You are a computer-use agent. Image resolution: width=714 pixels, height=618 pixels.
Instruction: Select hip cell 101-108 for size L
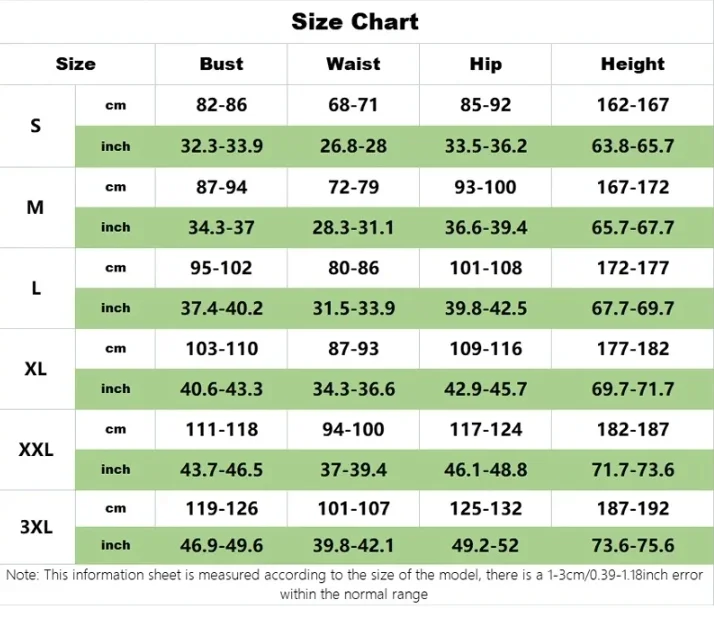(485, 268)
